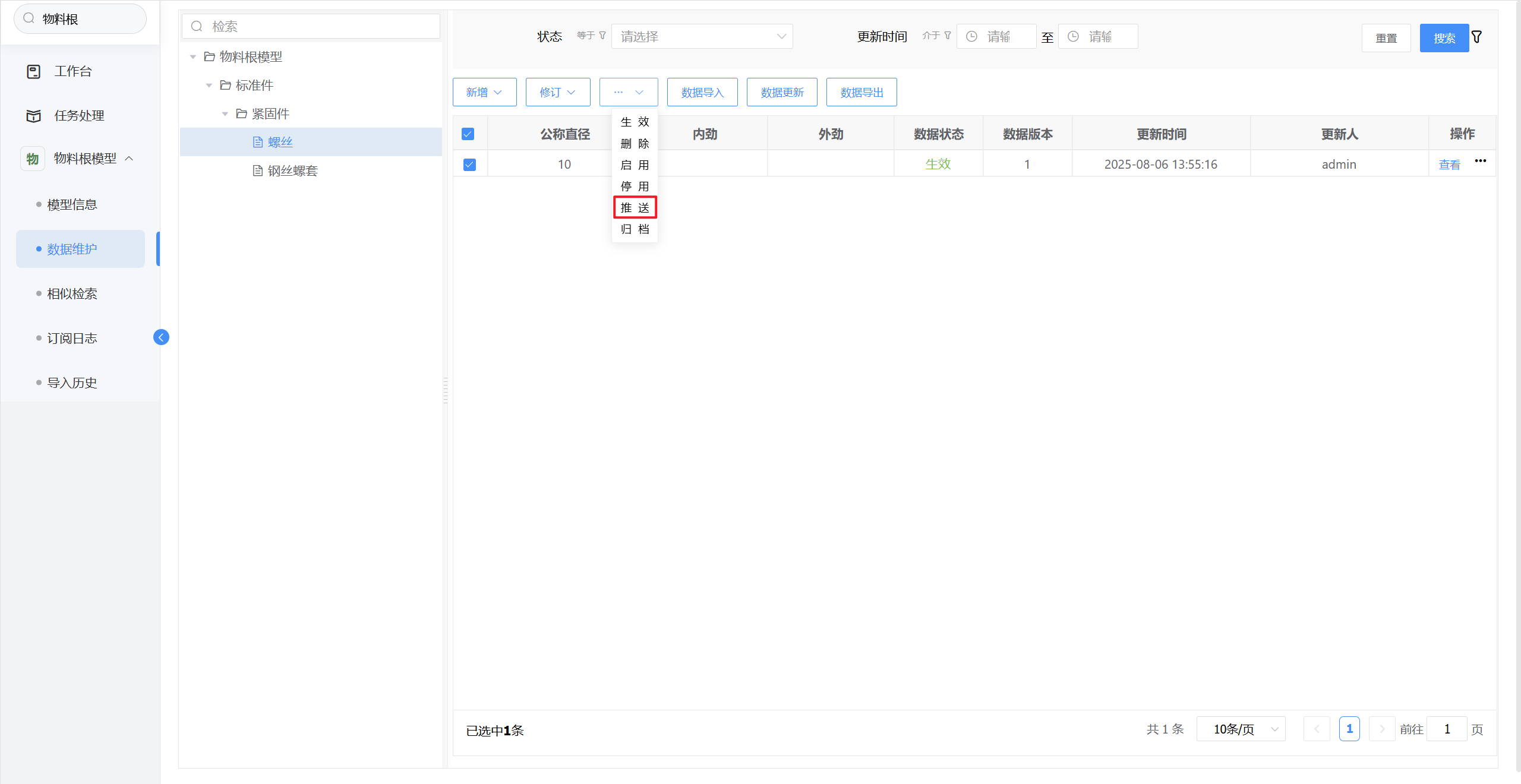Uncheck the row checkbox for diameter 10
The width and height of the screenshot is (1521, 784).
point(469,165)
